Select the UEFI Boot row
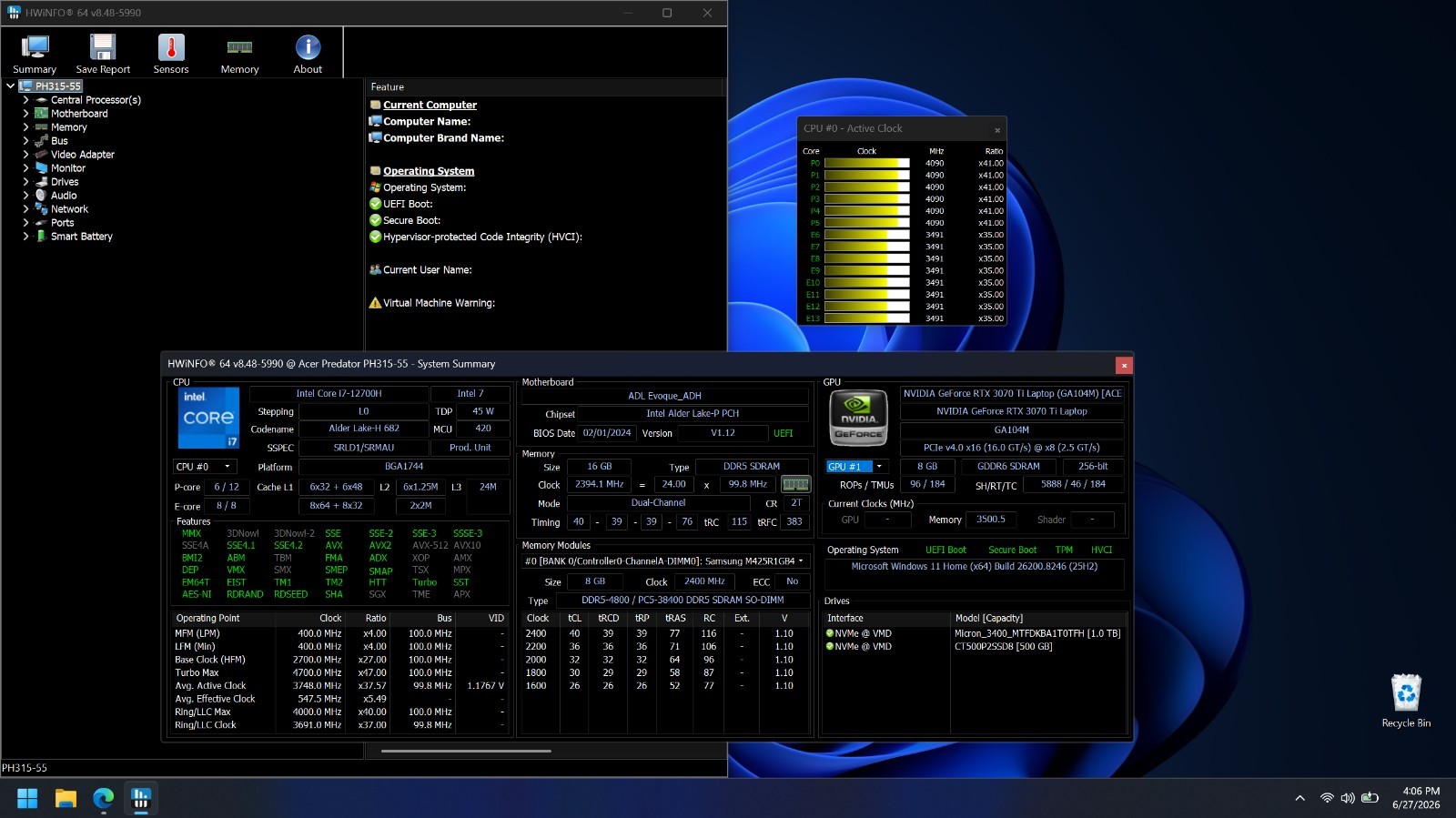The image size is (1456, 818). coord(408,204)
